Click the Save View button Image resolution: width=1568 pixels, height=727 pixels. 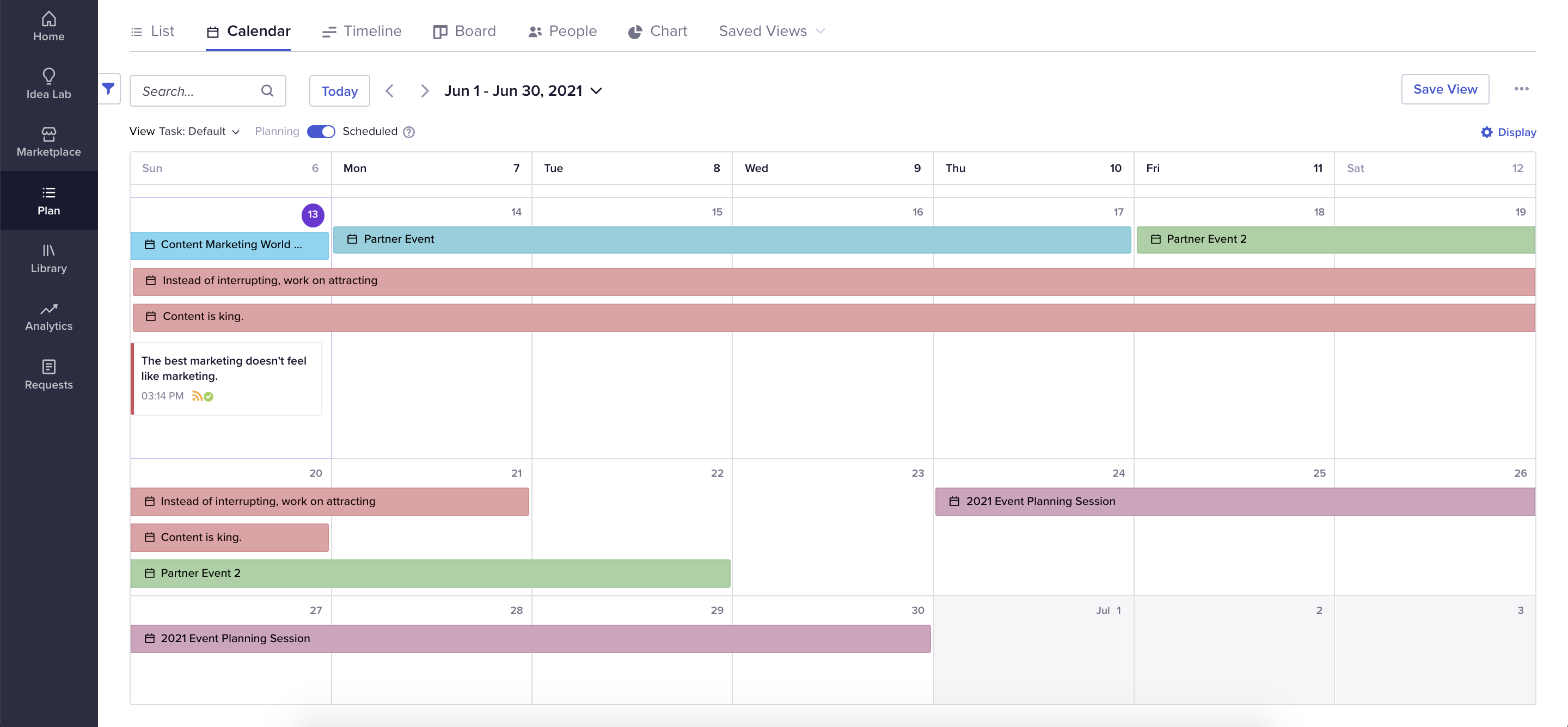tap(1445, 89)
